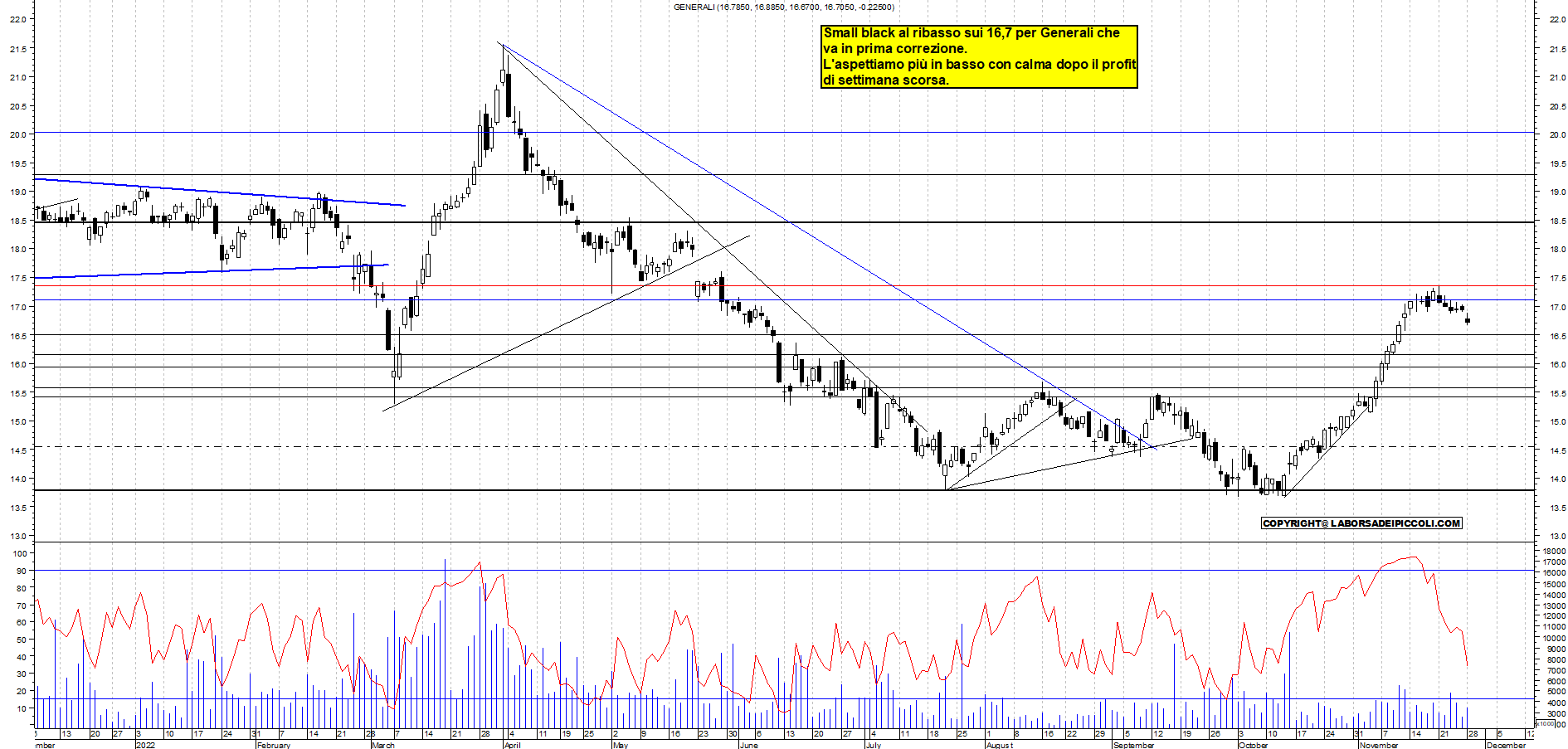1568x749 pixels.
Task: Click the '14000' volume scale label
Action: tap(1553, 595)
